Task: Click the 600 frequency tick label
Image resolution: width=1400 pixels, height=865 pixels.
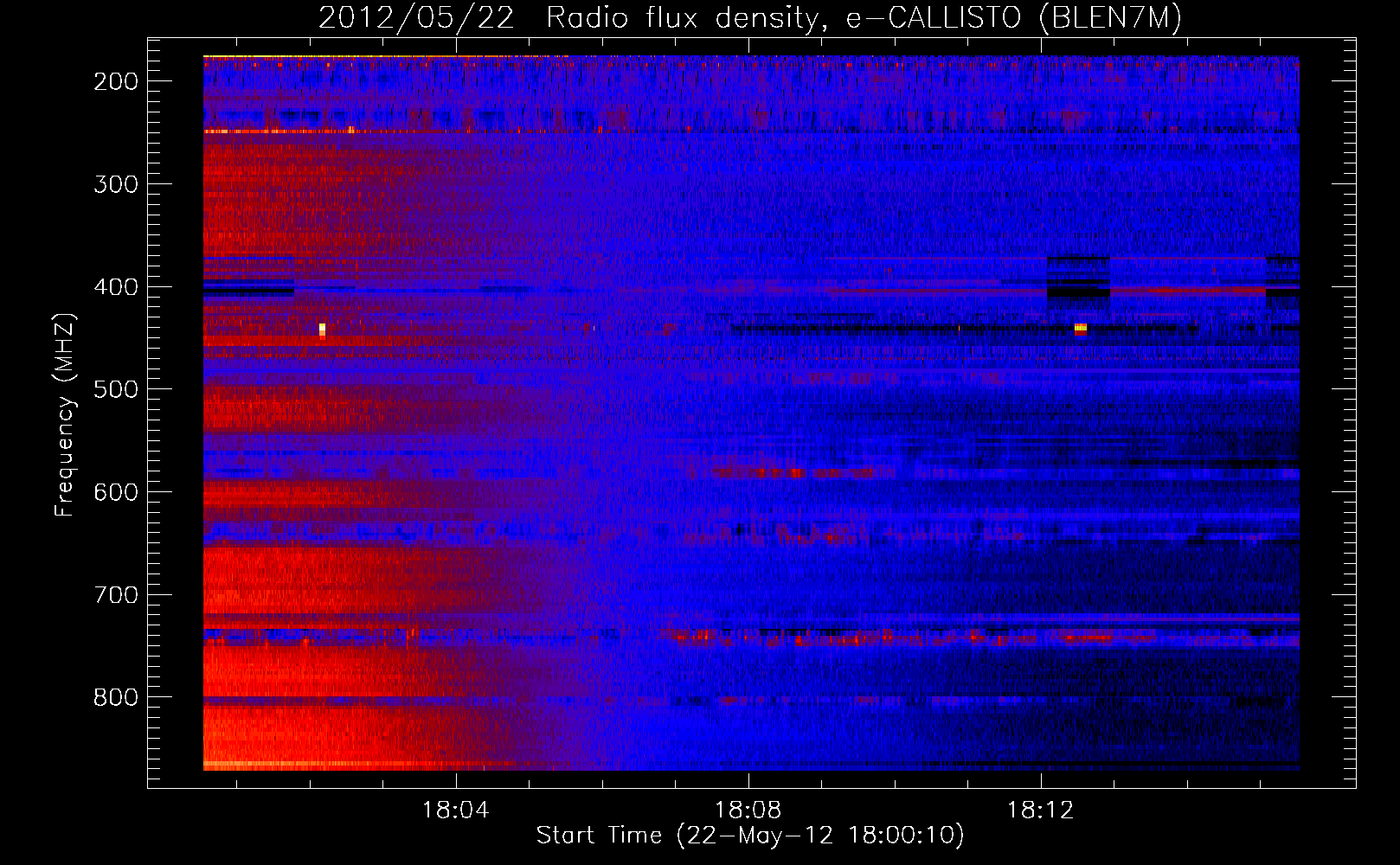Action: 116,492
